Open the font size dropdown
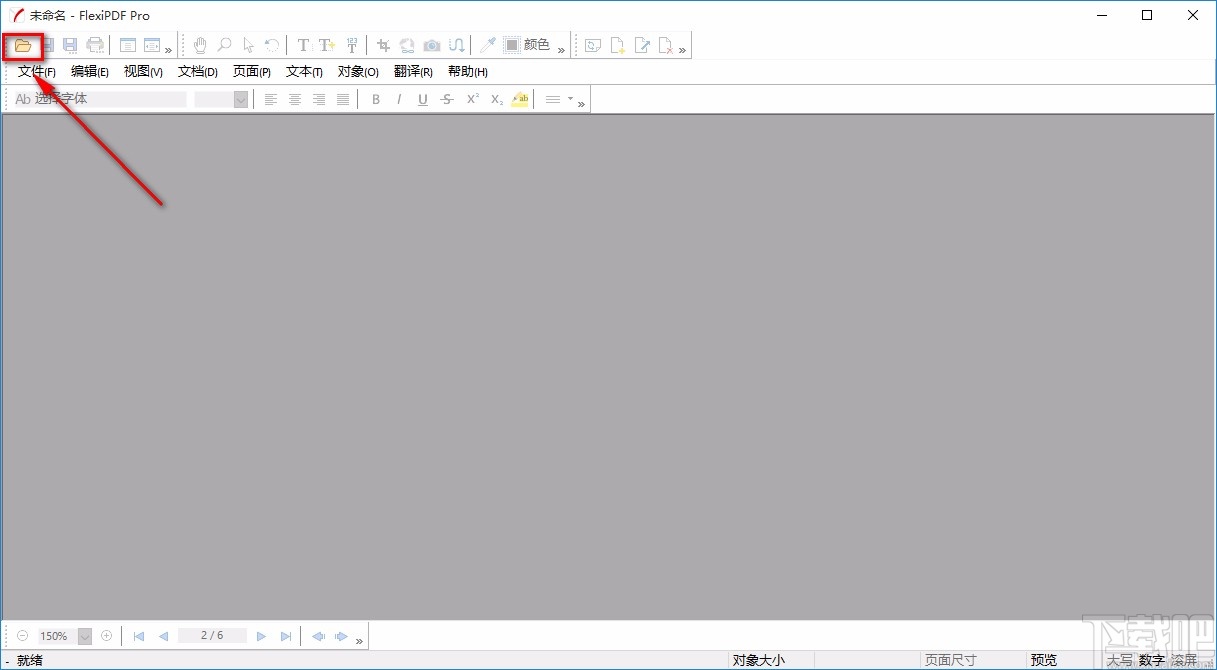The height and width of the screenshot is (670, 1217). click(x=239, y=99)
